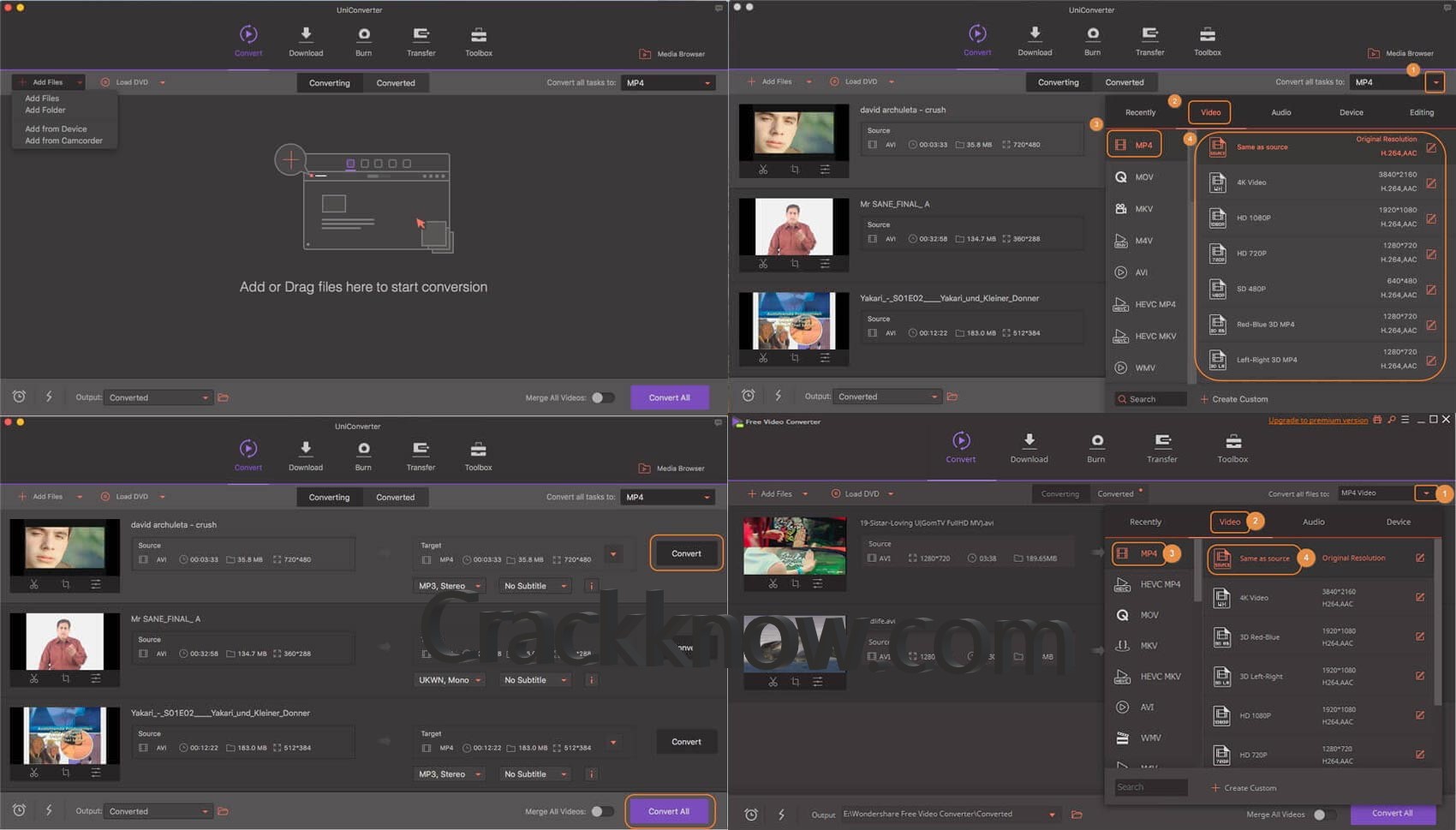
Task: Open Download section in the empty UniConverter window
Action: [x=306, y=41]
